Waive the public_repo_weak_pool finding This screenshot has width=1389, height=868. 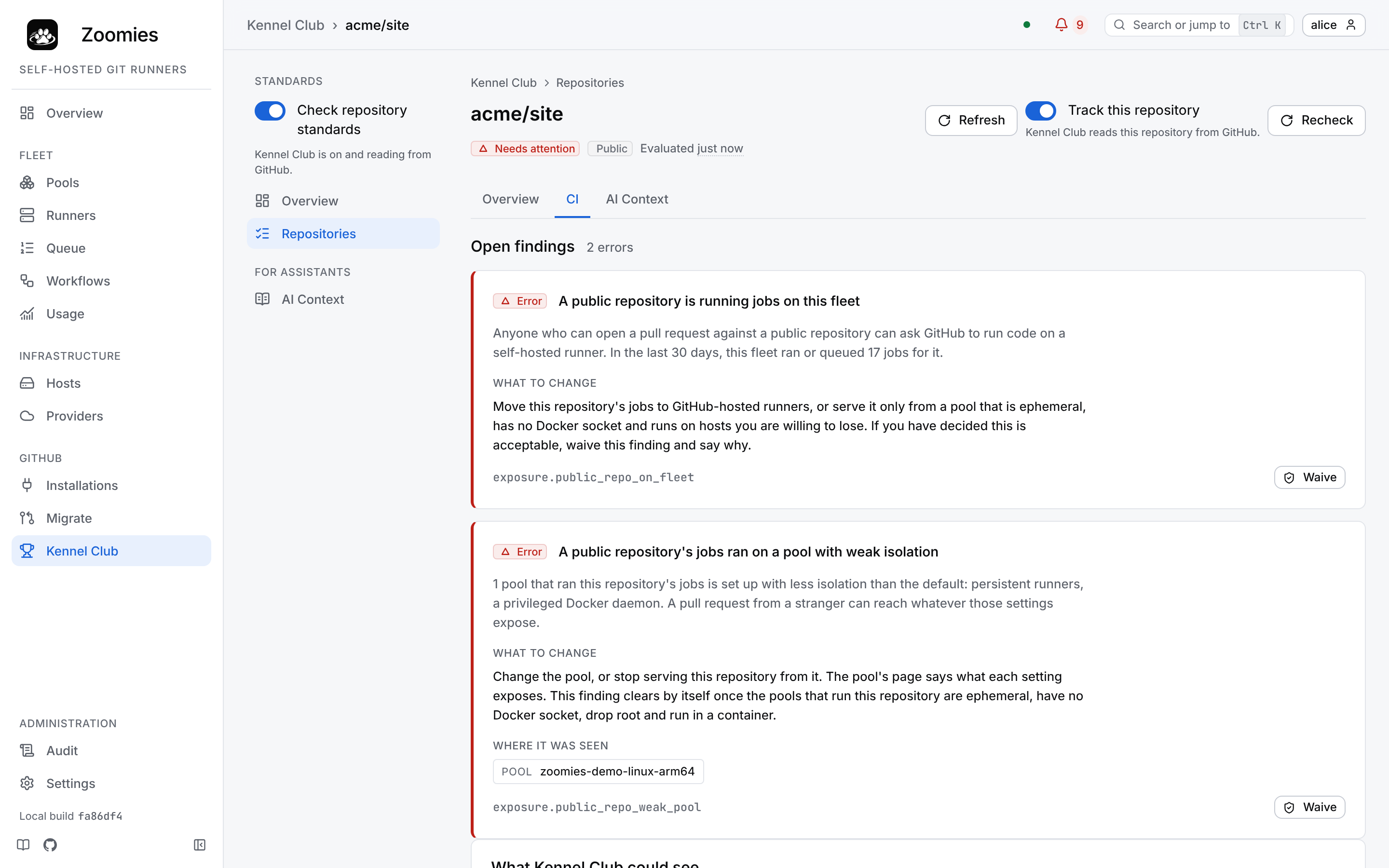(x=1309, y=807)
